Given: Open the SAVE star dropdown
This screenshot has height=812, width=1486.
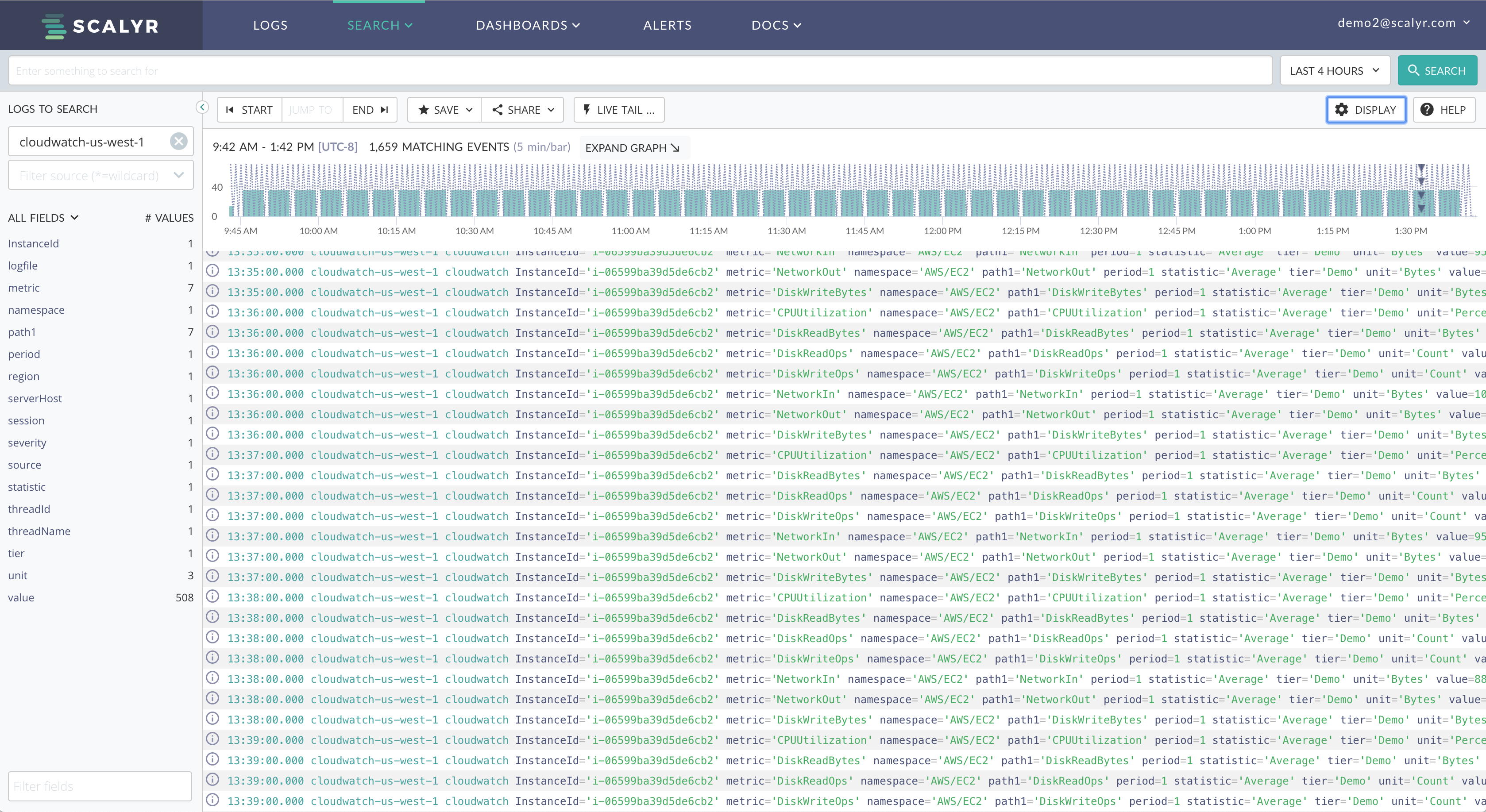Looking at the screenshot, I should [x=445, y=110].
